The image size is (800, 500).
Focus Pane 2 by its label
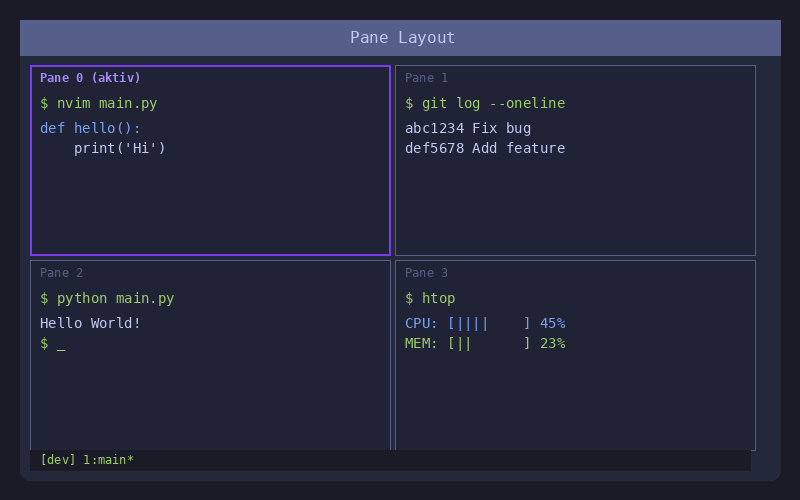click(x=61, y=273)
